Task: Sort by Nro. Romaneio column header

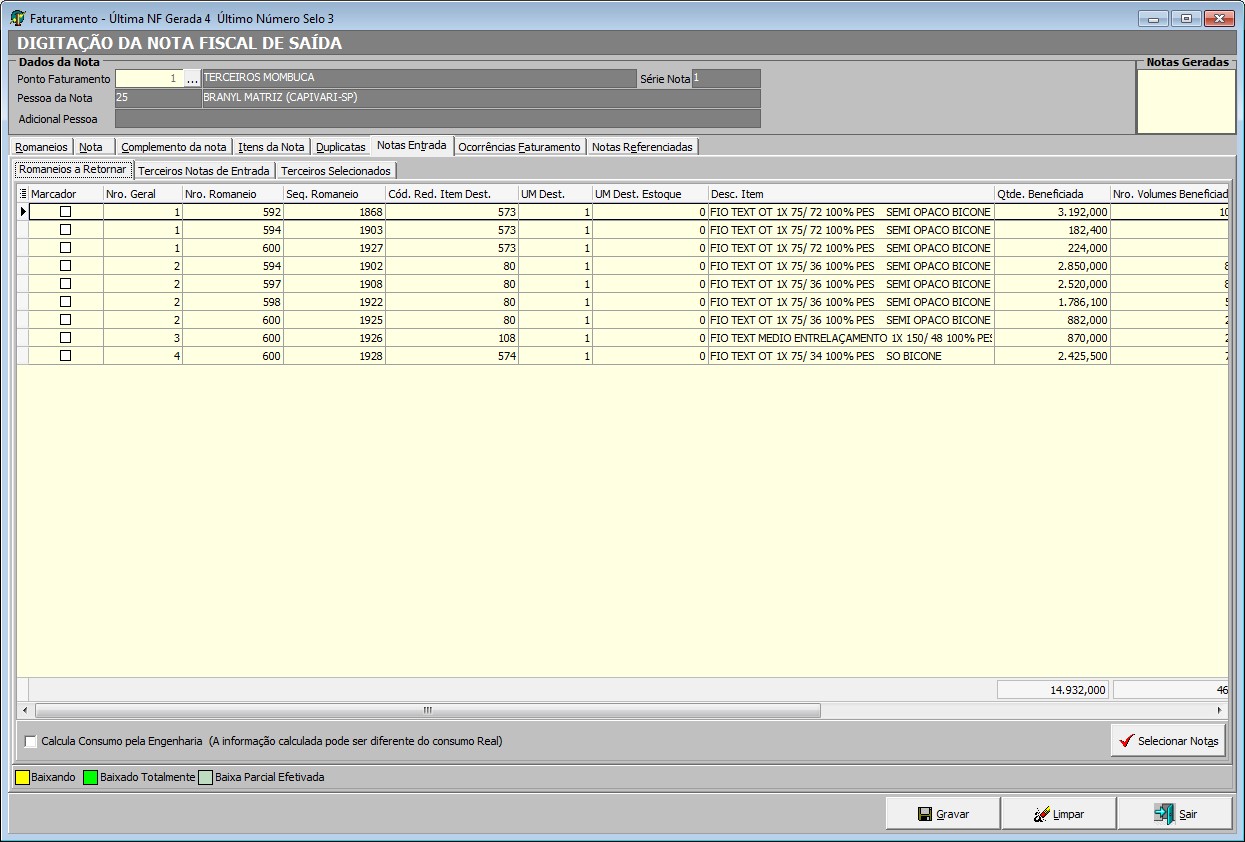Action: click(x=232, y=194)
